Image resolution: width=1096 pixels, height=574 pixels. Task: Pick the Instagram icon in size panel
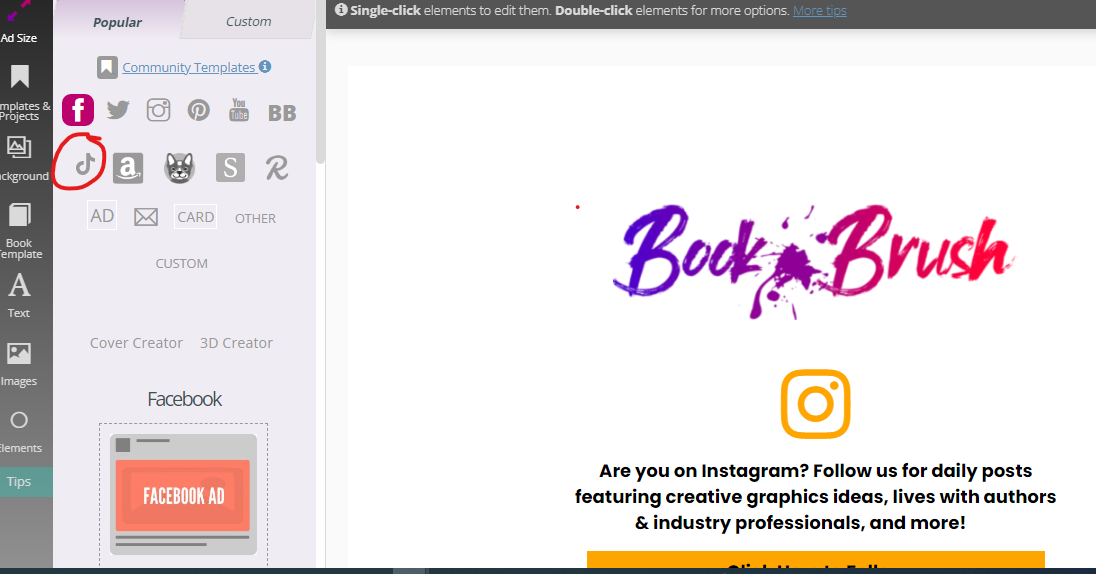click(x=158, y=110)
